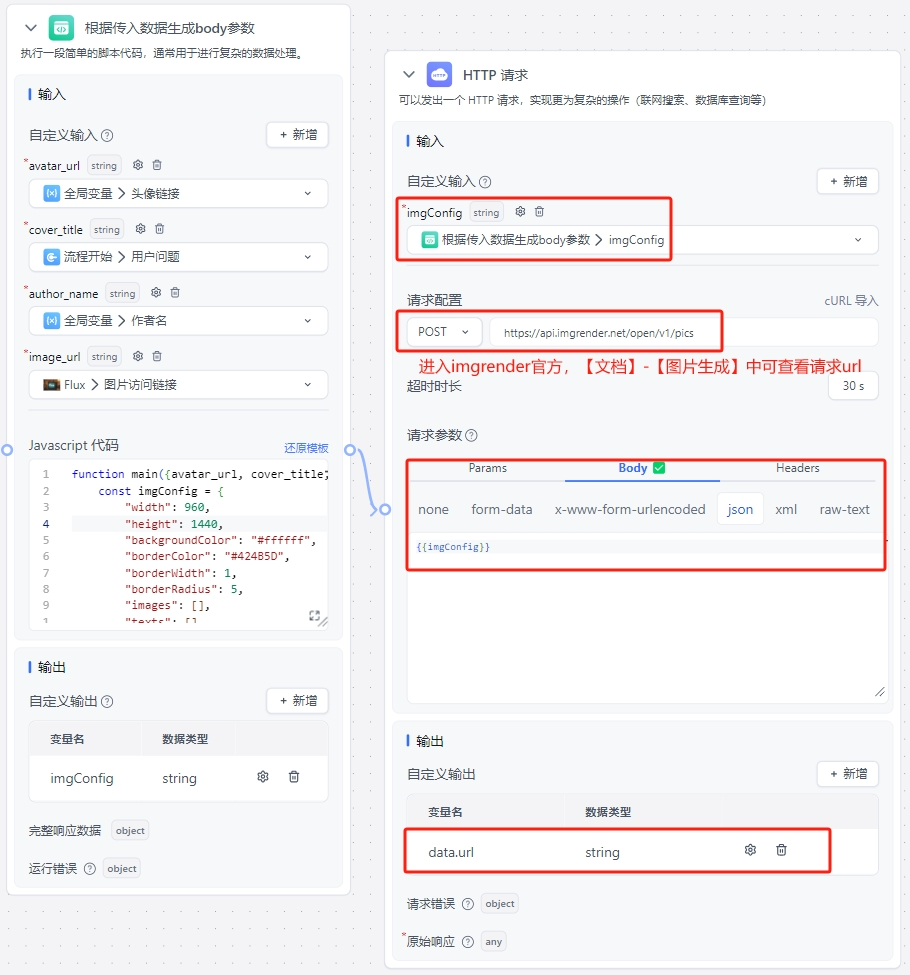Click help icon beside code node 自定义输入
Image resolution: width=910 pixels, height=975 pixels.
pyautogui.click(x=107, y=136)
